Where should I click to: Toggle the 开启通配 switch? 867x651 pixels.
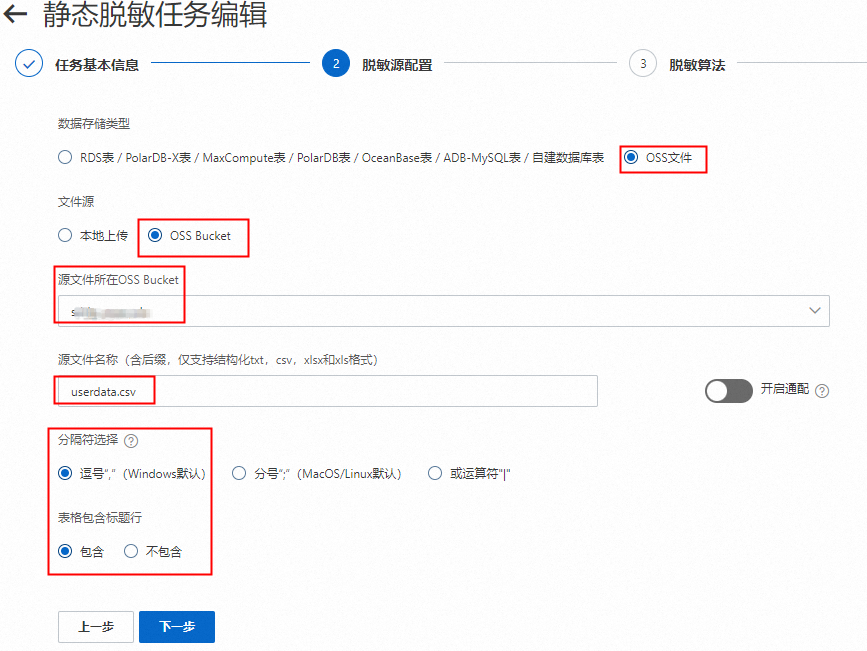pos(729,391)
